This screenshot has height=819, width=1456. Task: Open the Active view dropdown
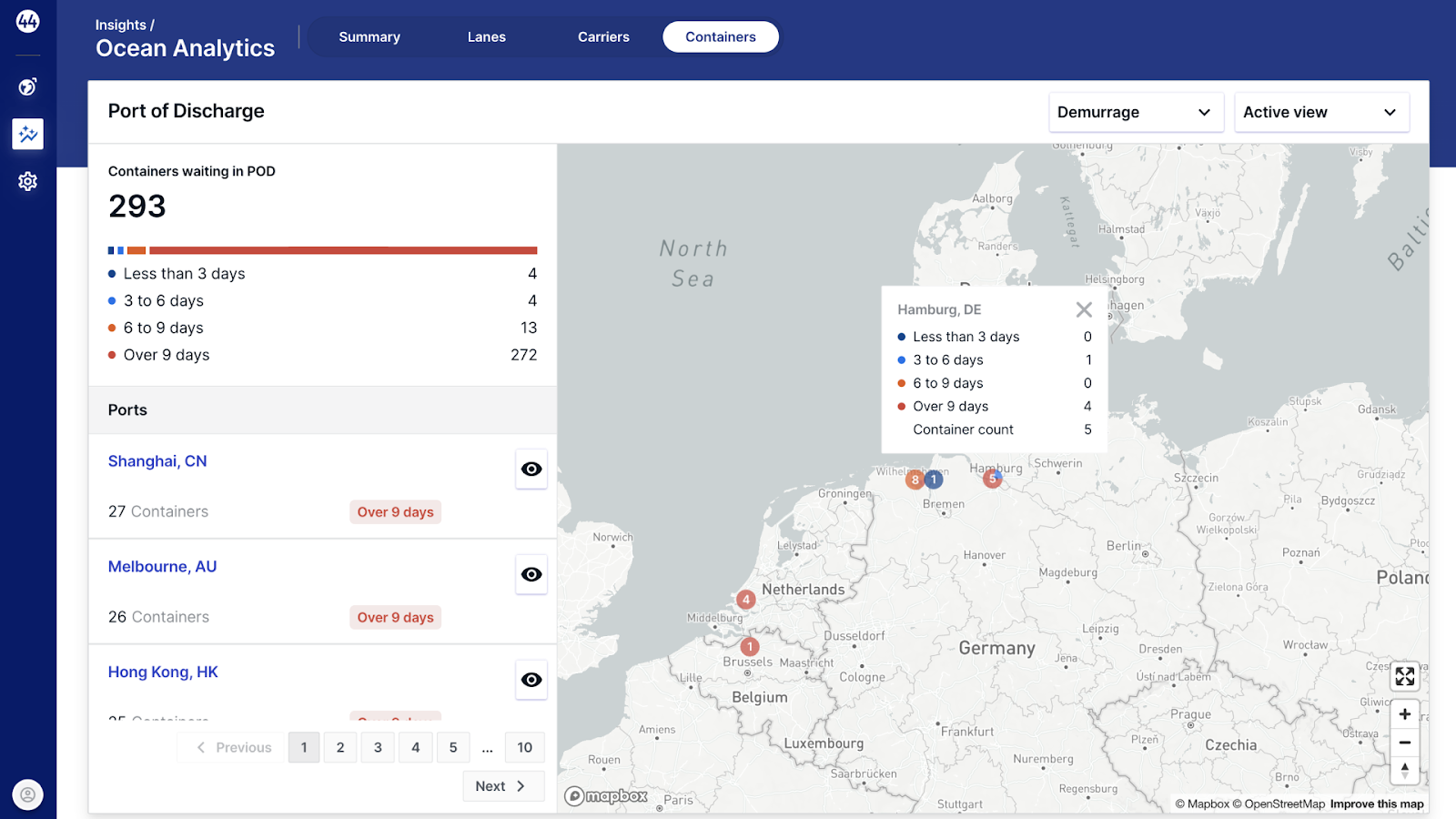coord(1321,112)
